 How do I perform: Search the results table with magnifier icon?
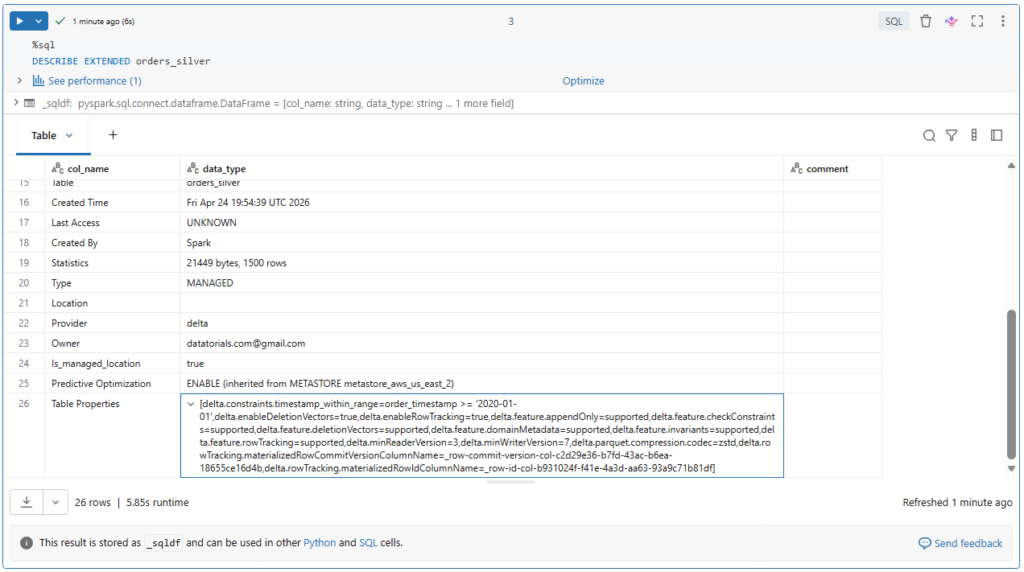click(x=929, y=135)
